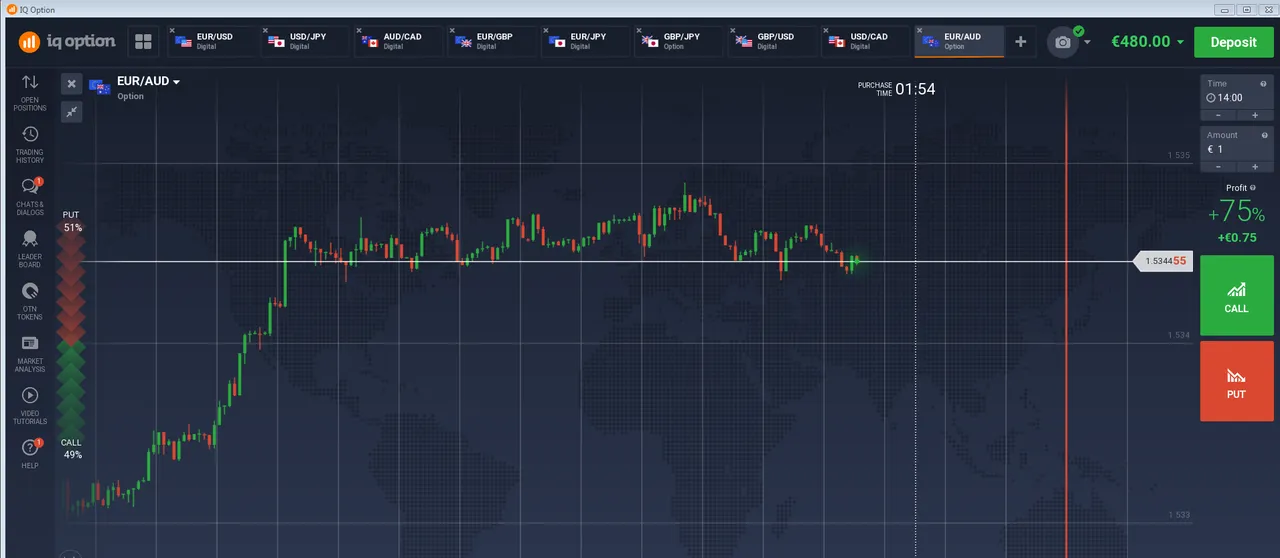Click the Amount help question icon

1263,135
